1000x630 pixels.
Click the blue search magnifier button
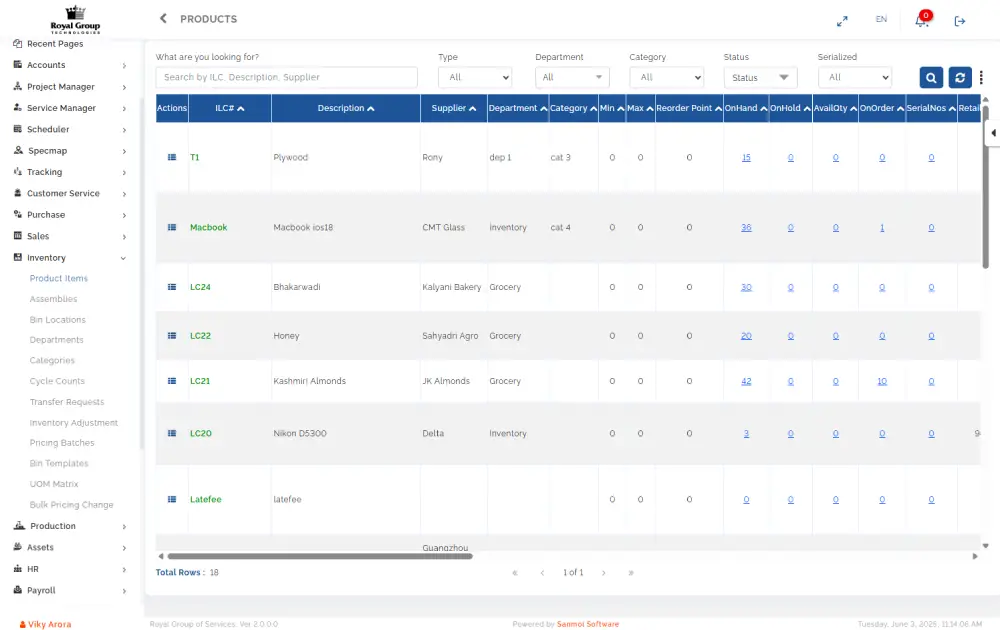coord(931,78)
